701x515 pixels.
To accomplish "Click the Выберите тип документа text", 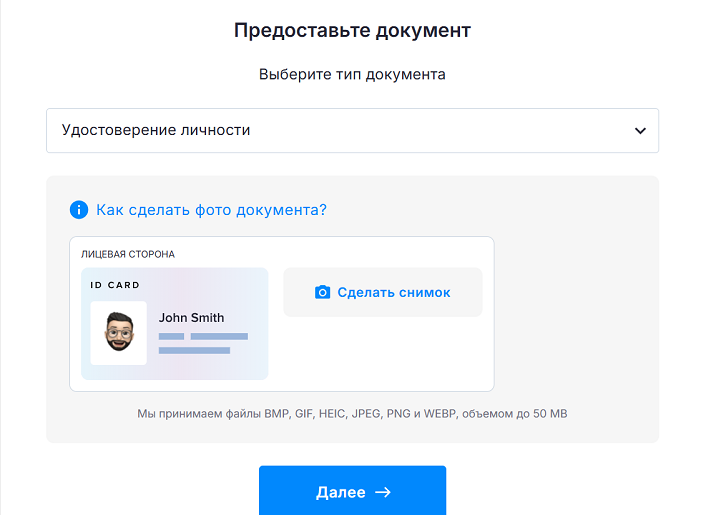I will (352, 74).
